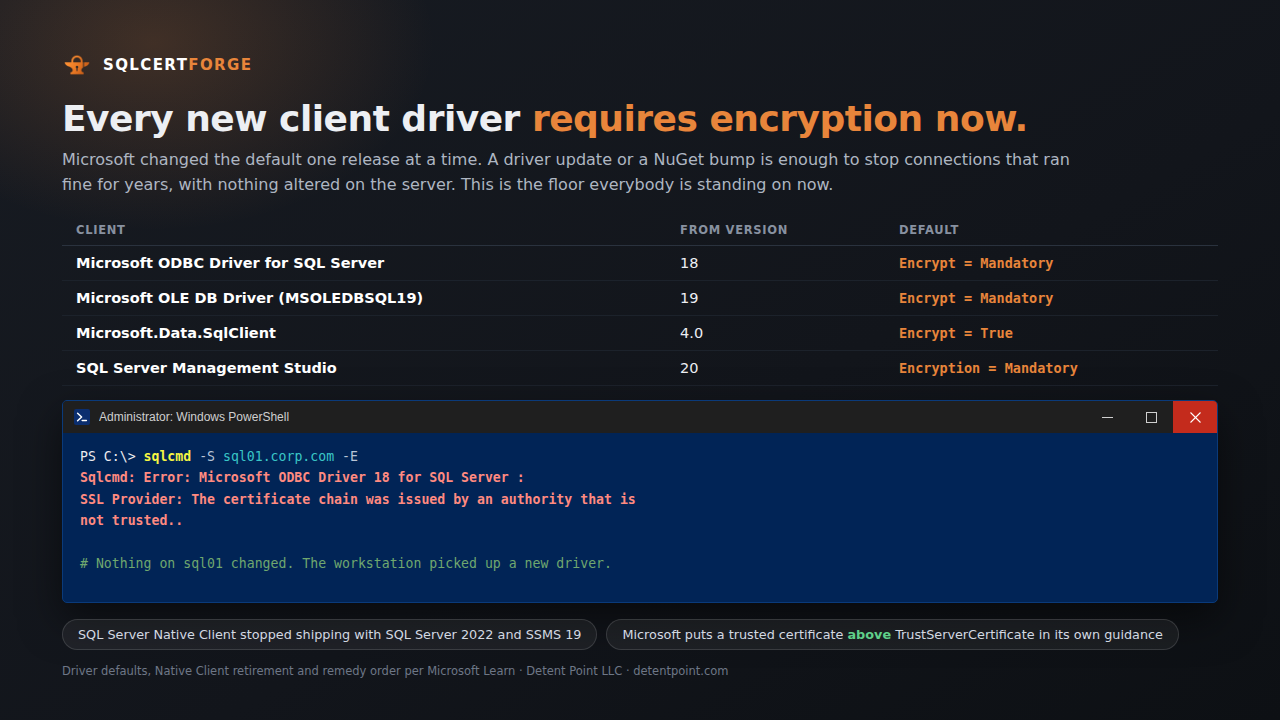The image size is (1280, 720).
Task: Click the SQLCertForge logo icon
Action: (x=77, y=65)
